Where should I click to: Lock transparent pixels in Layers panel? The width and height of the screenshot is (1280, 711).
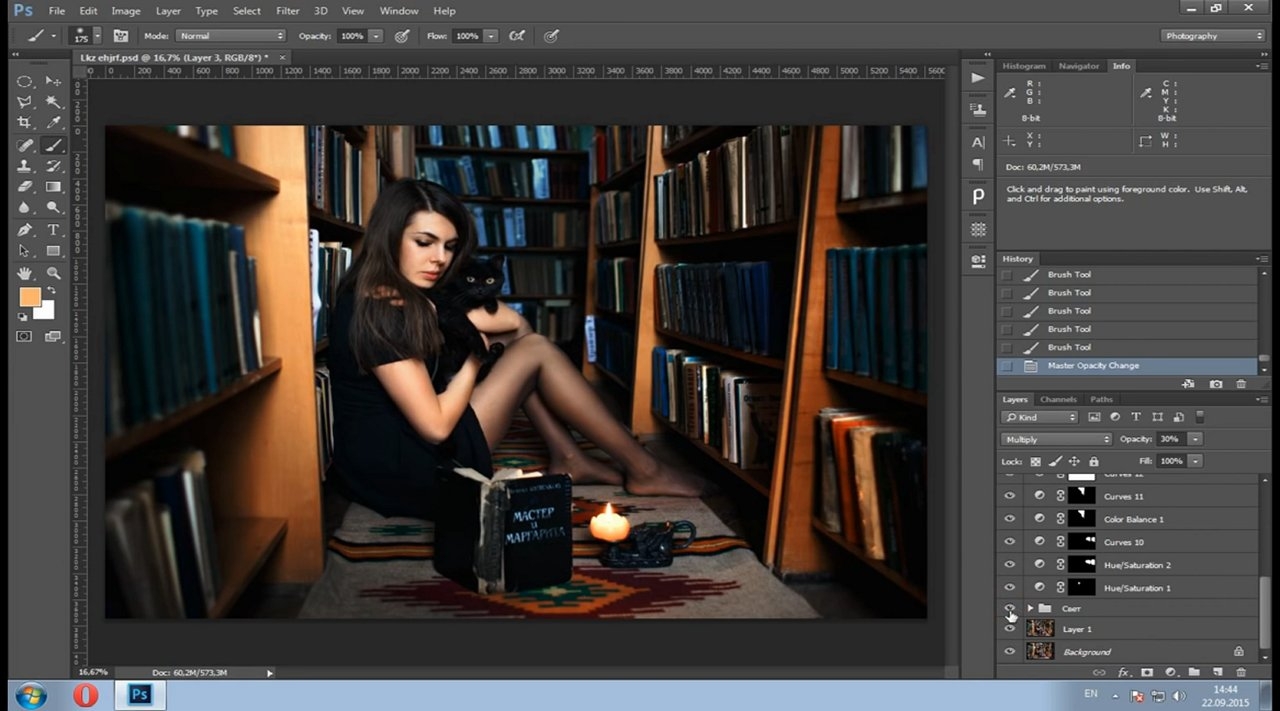click(1035, 461)
